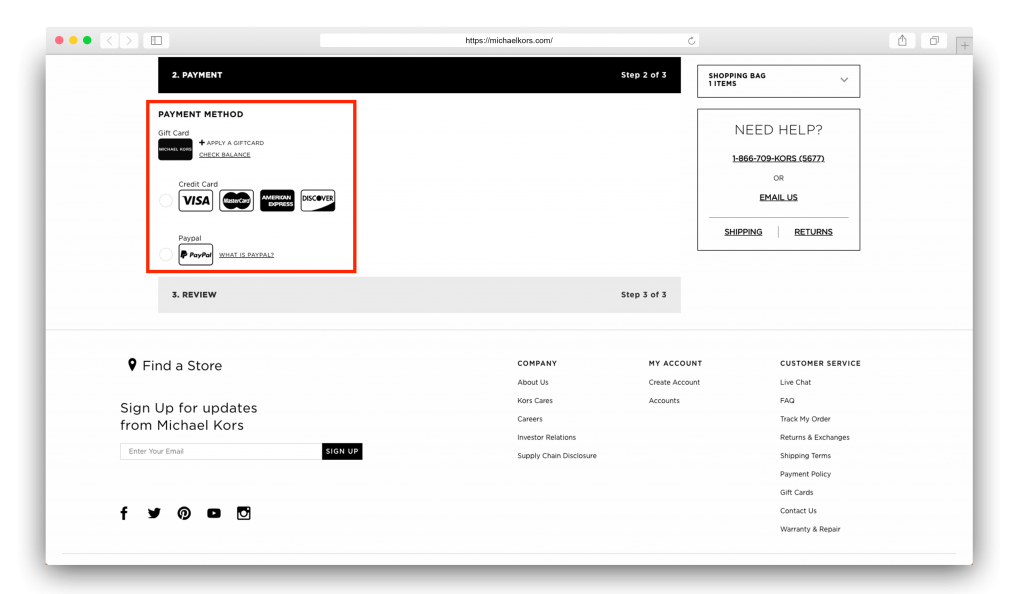
Task: Click the PayPal logo button
Action: (x=196, y=255)
